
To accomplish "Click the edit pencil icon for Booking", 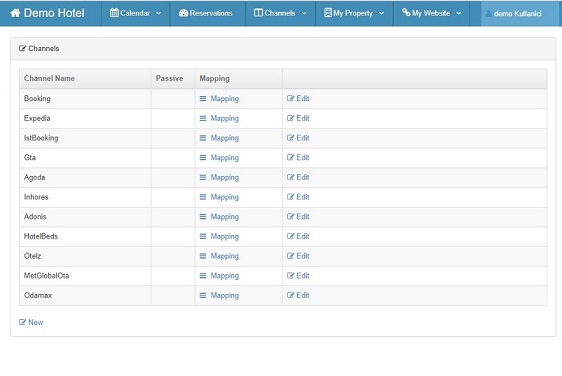I will 290,98.
